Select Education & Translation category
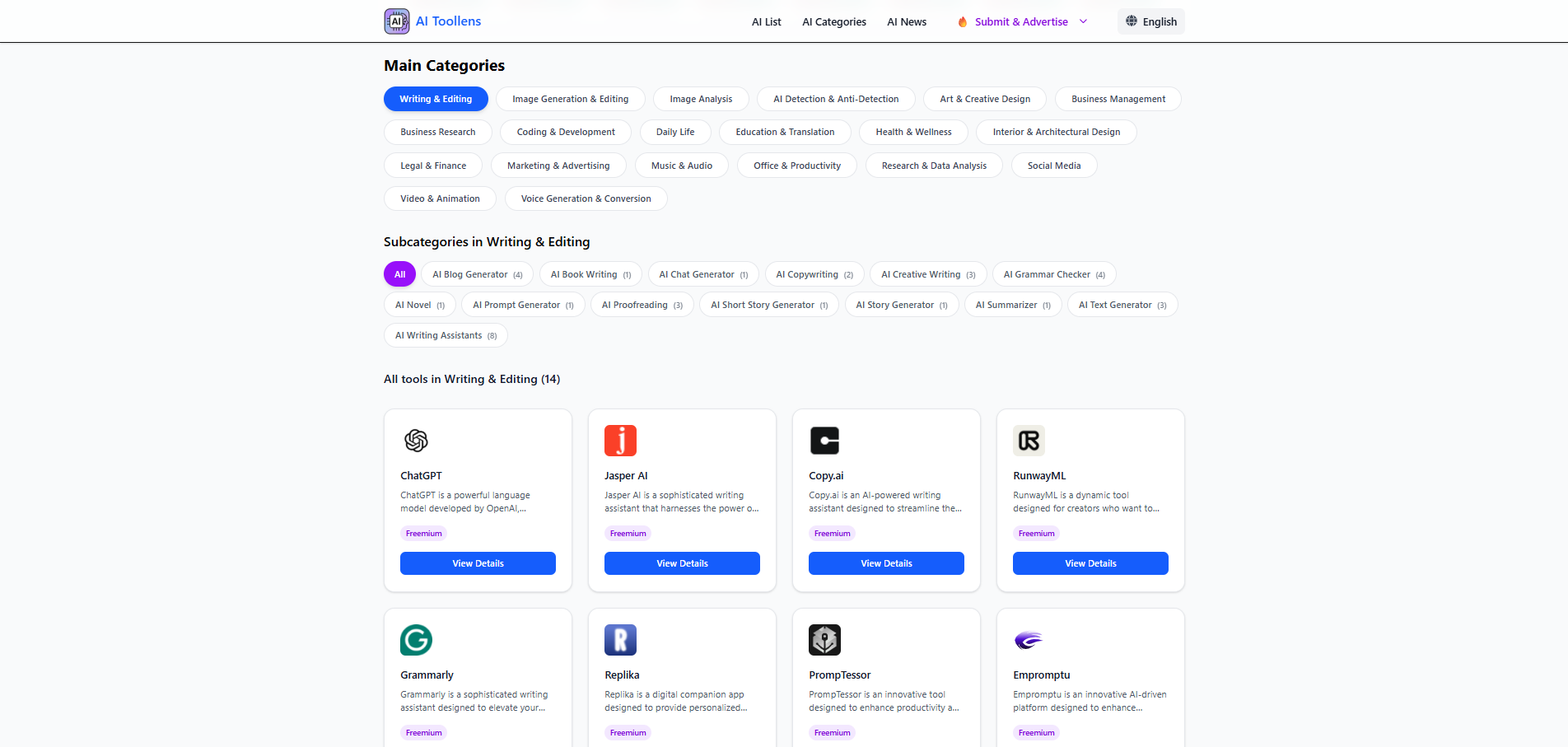This screenshot has height=747, width=1568. (x=785, y=132)
